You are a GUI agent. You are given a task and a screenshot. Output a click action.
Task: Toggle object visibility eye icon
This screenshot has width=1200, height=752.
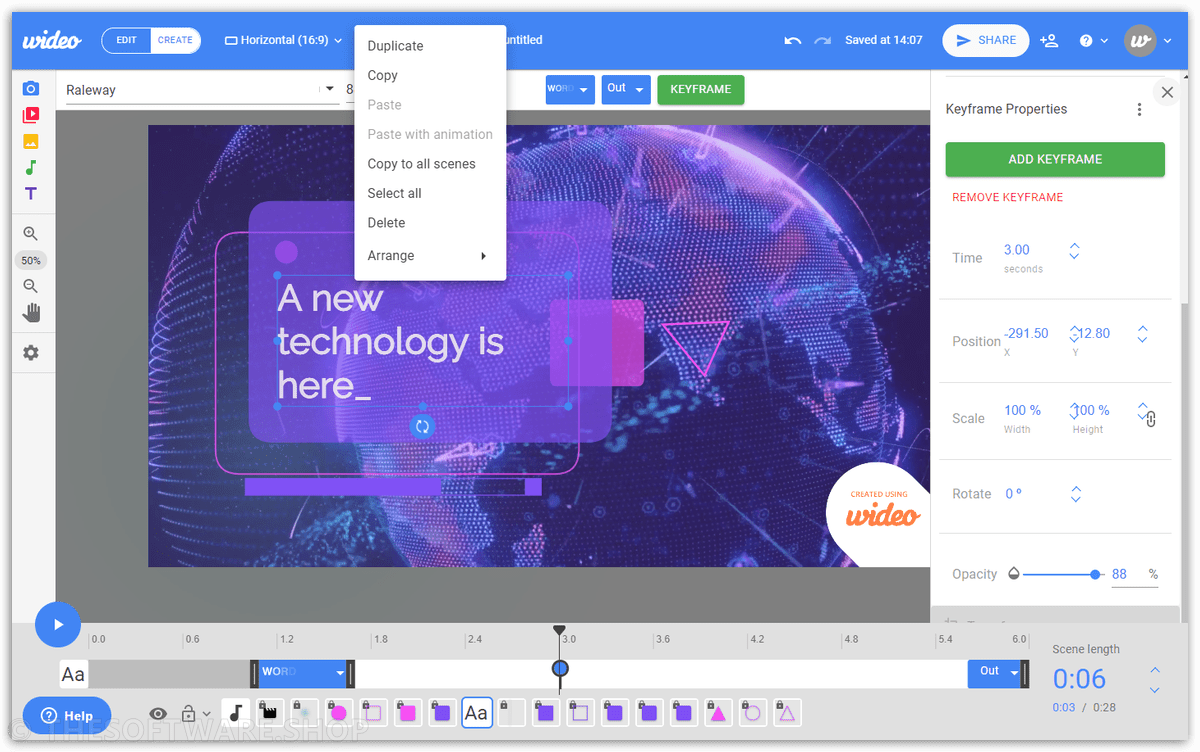[158, 713]
